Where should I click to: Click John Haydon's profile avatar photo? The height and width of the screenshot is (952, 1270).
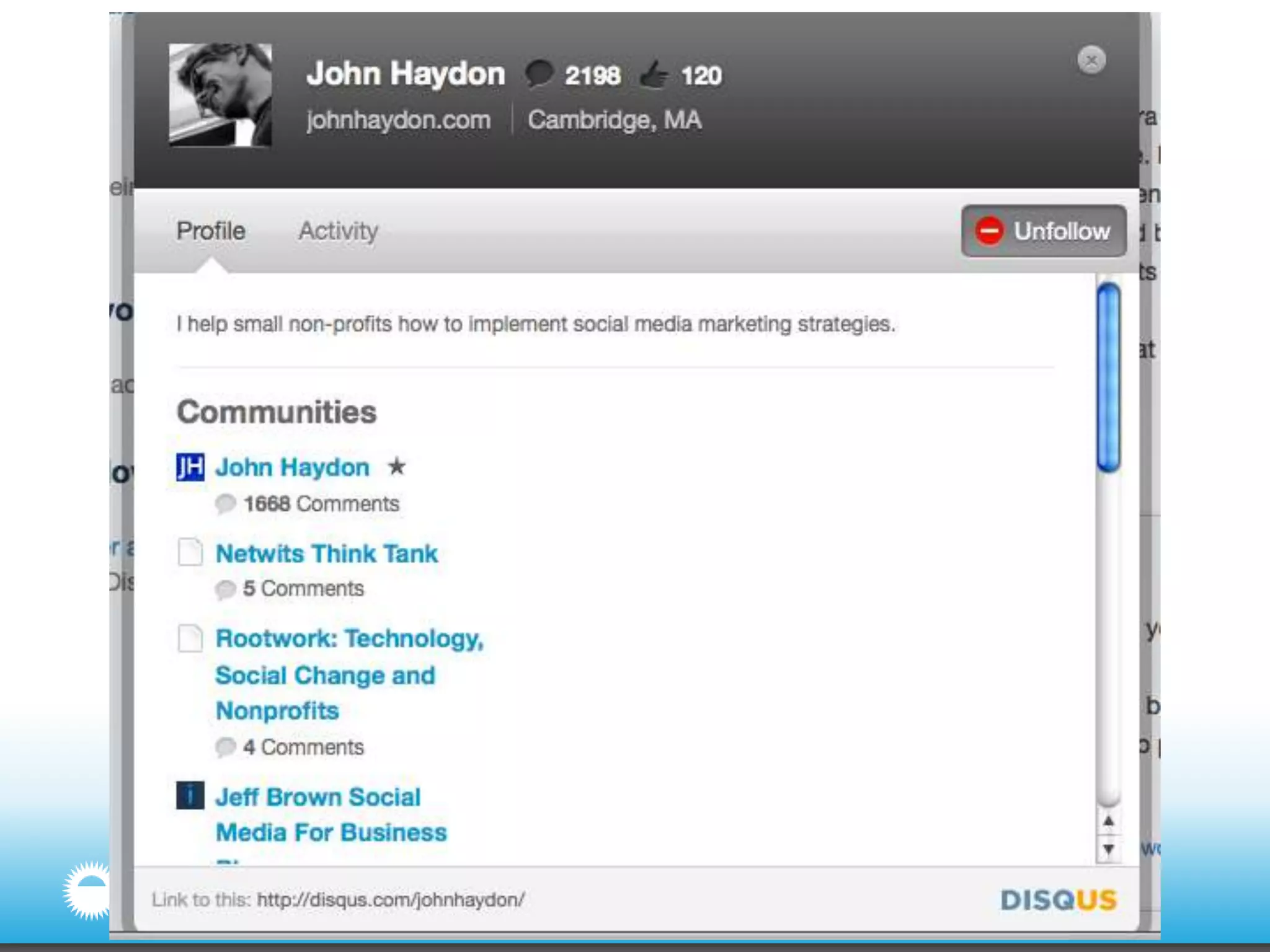220,95
